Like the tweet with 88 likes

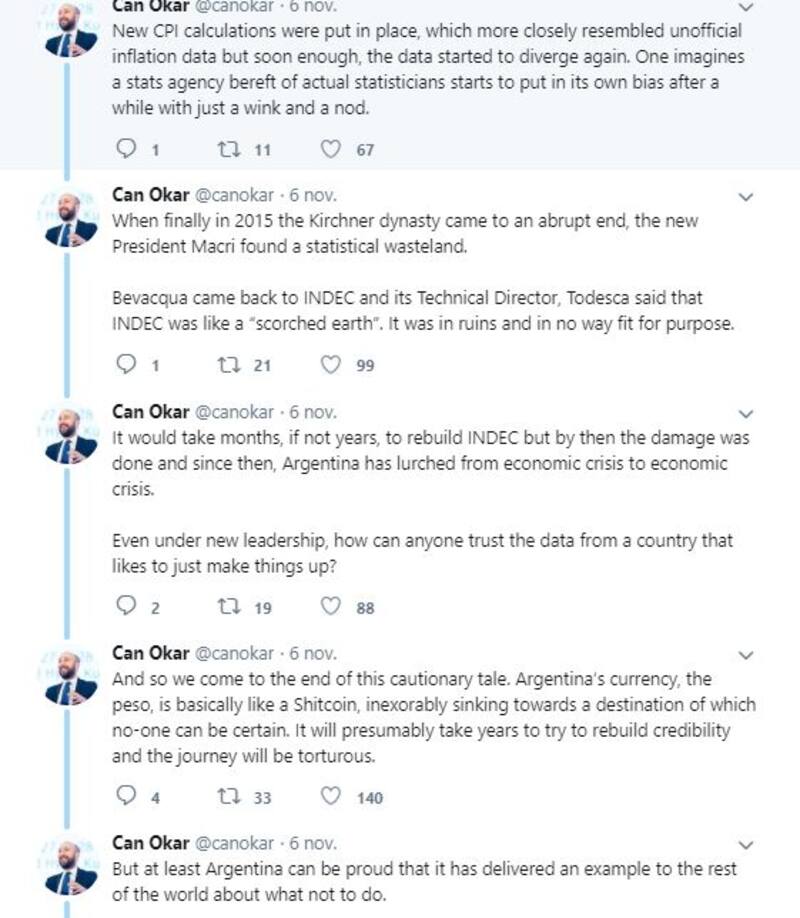[x=330, y=607]
